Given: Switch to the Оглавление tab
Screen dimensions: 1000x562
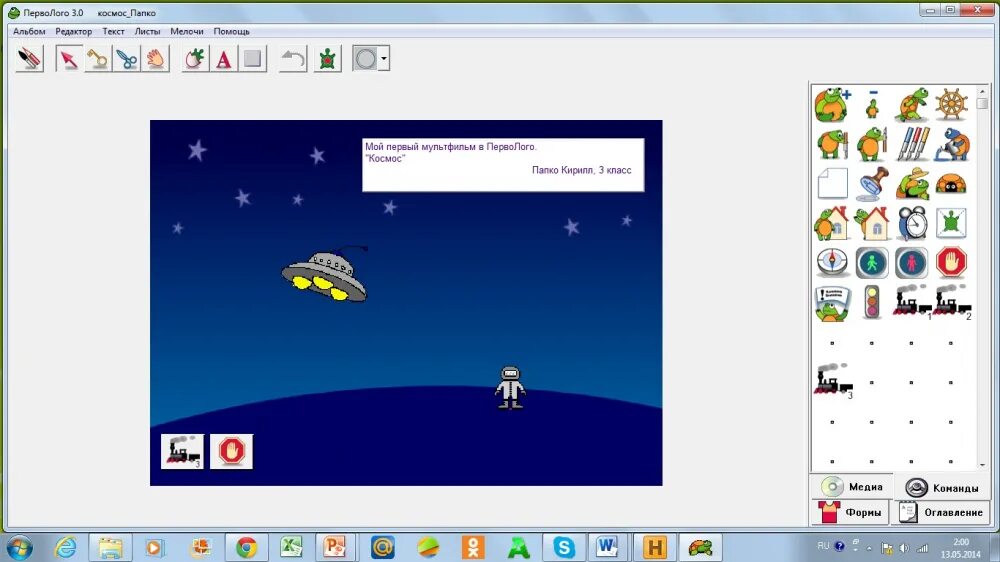Looking at the screenshot, I should [x=939, y=512].
